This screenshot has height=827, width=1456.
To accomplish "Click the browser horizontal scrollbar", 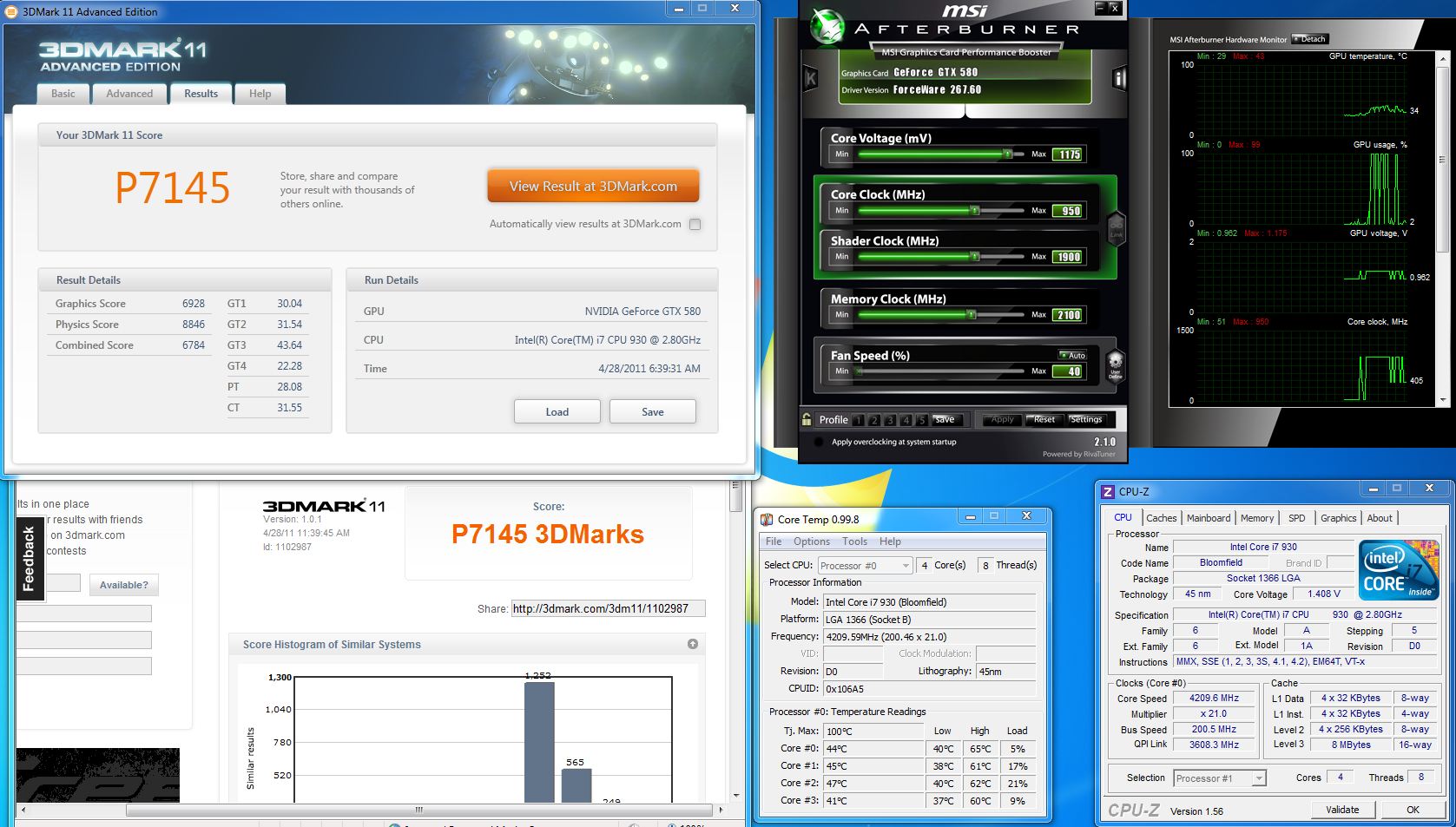I will click(x=418, y=810).
